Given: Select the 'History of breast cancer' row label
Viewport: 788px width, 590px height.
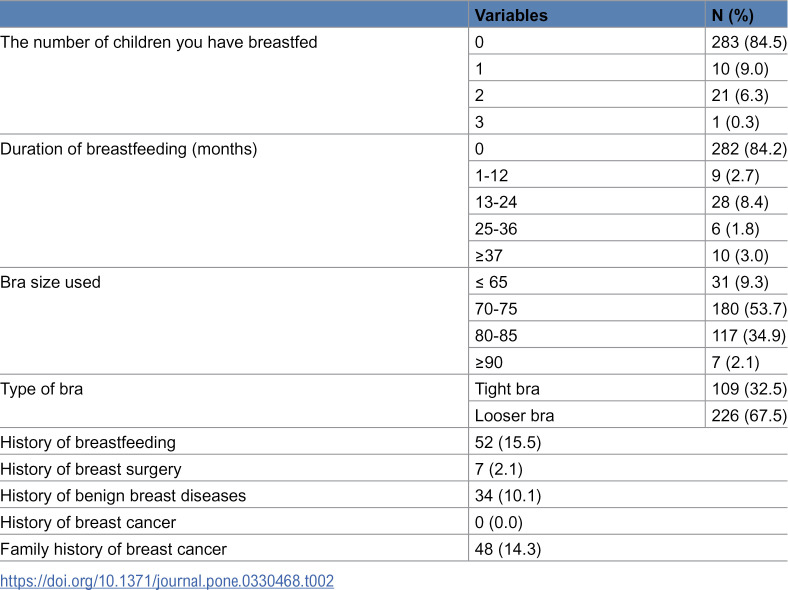Looking at the screenshot, I should tap(88, 523).
